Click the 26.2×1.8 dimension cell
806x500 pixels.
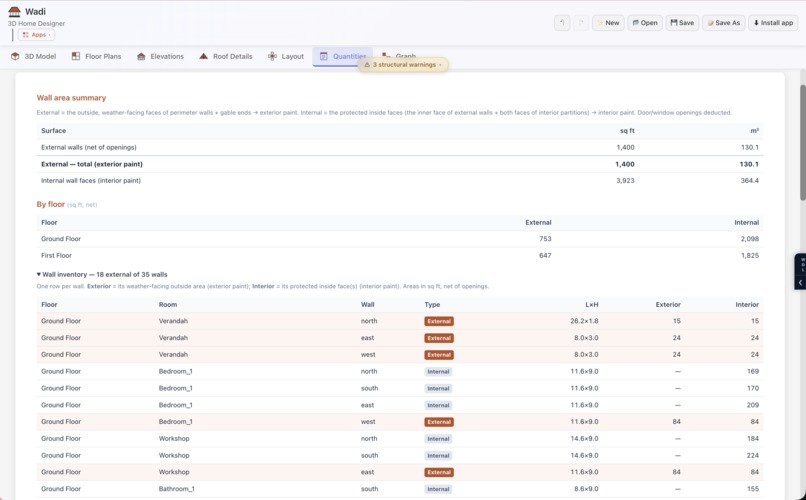(x=584, y=321)
